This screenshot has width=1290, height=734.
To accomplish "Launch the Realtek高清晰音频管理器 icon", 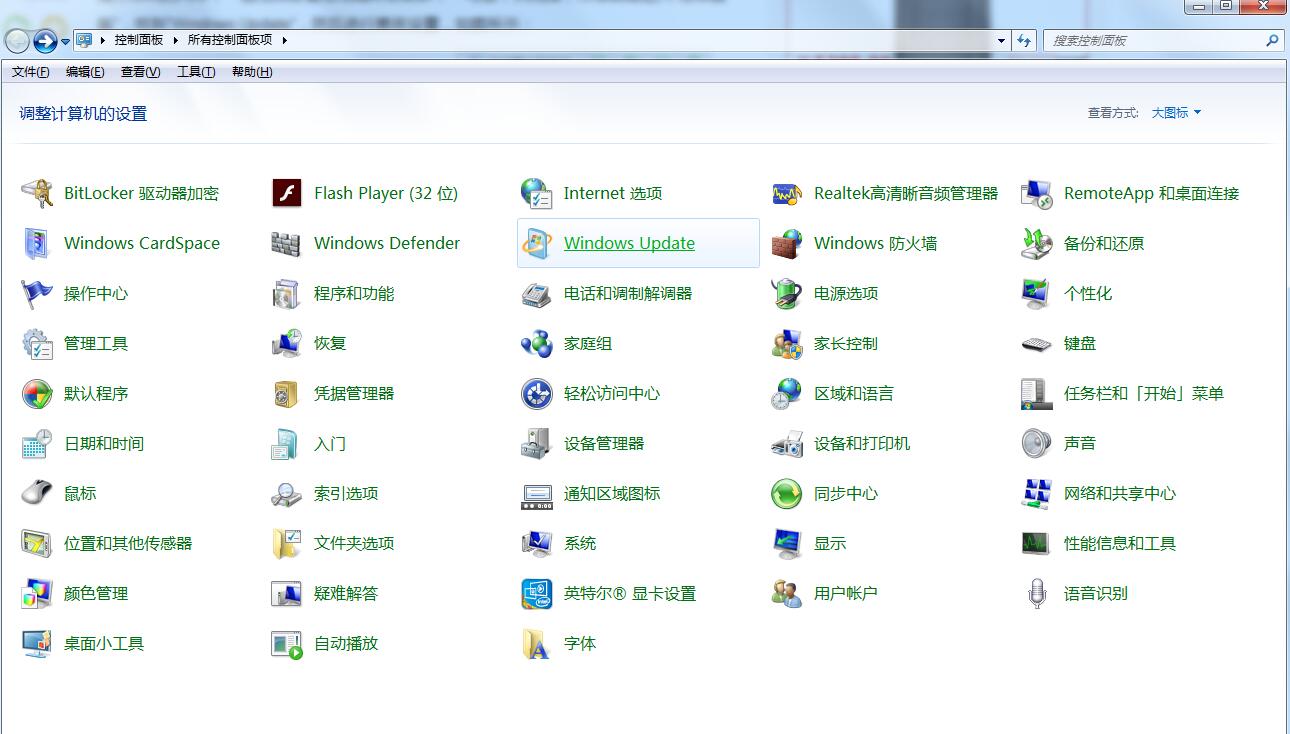I will pos(787,193).
